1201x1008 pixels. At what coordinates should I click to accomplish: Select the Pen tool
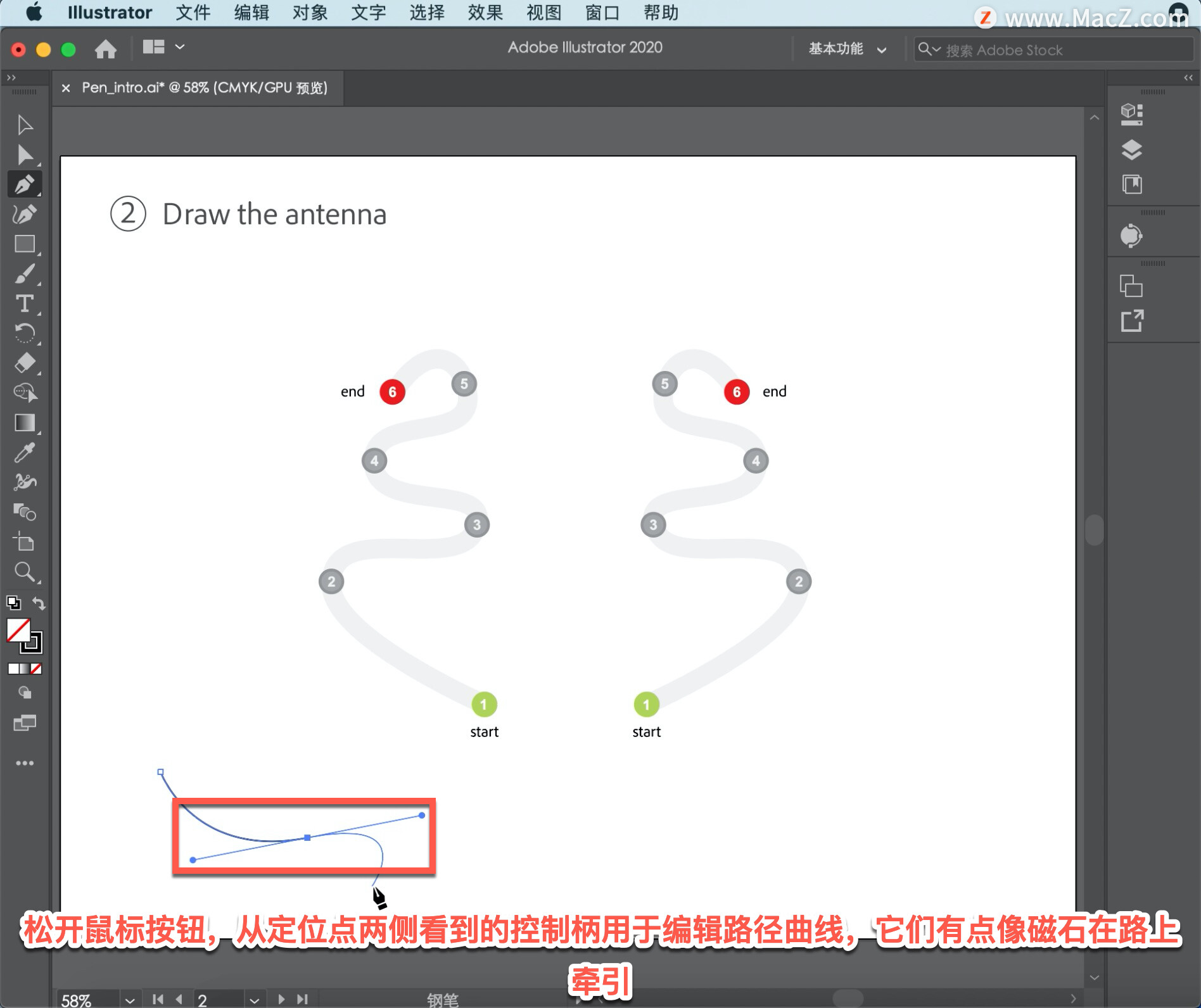point(25,184)
